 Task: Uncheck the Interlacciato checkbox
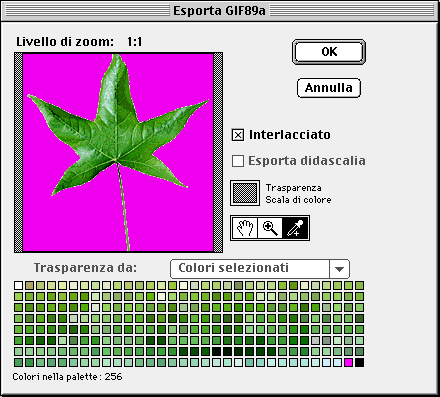click(238, 135)
